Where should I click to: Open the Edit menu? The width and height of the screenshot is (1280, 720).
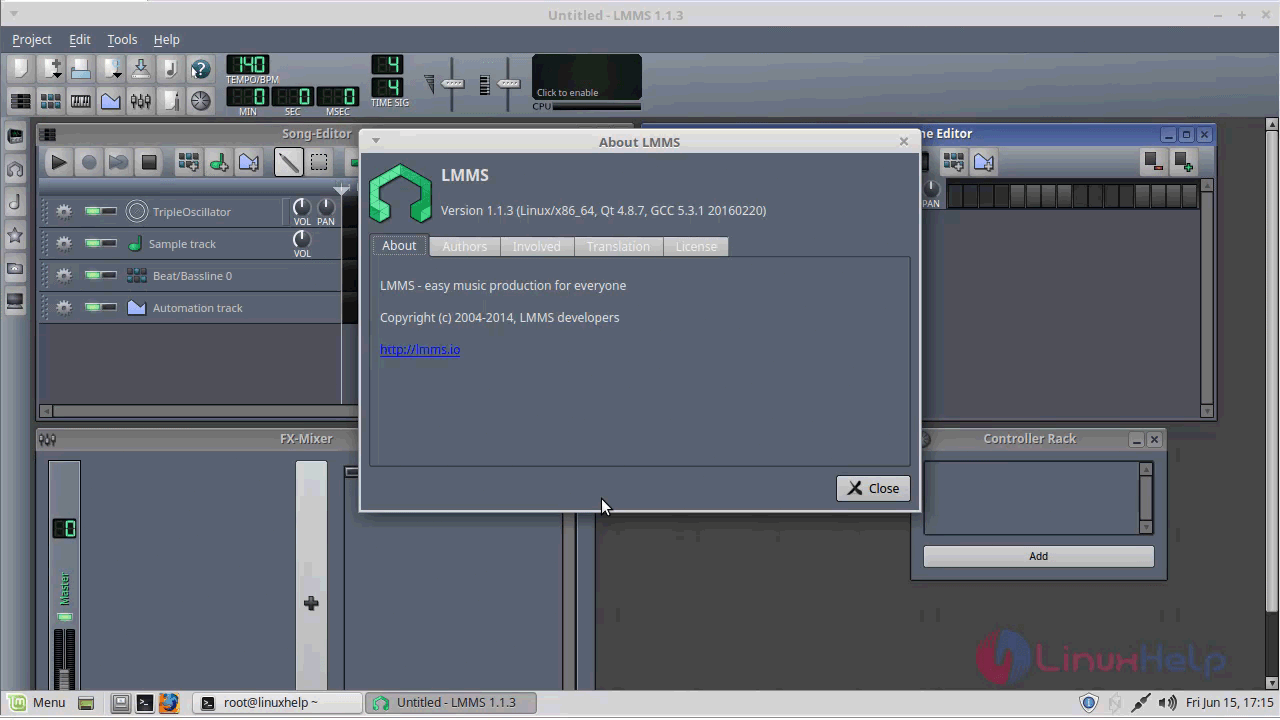(x=80, y=39)
